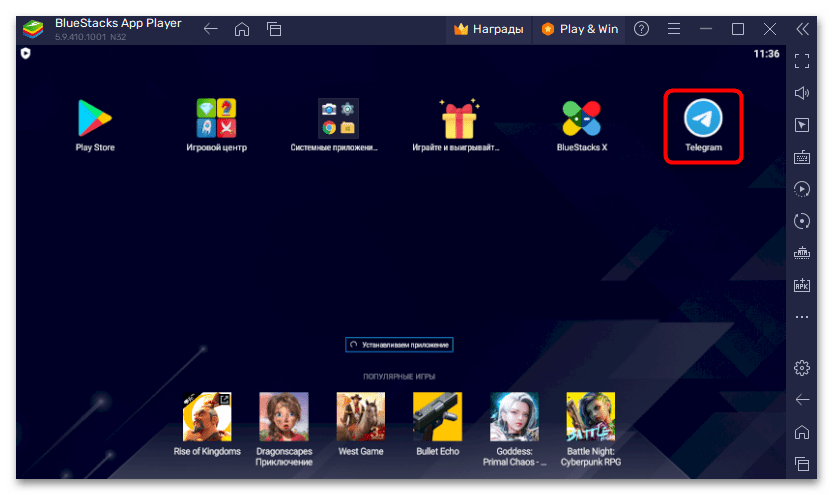Click the sidebar back arrow
The height and width of the screenshot is (495, 833).
click(x=802, y=399)
